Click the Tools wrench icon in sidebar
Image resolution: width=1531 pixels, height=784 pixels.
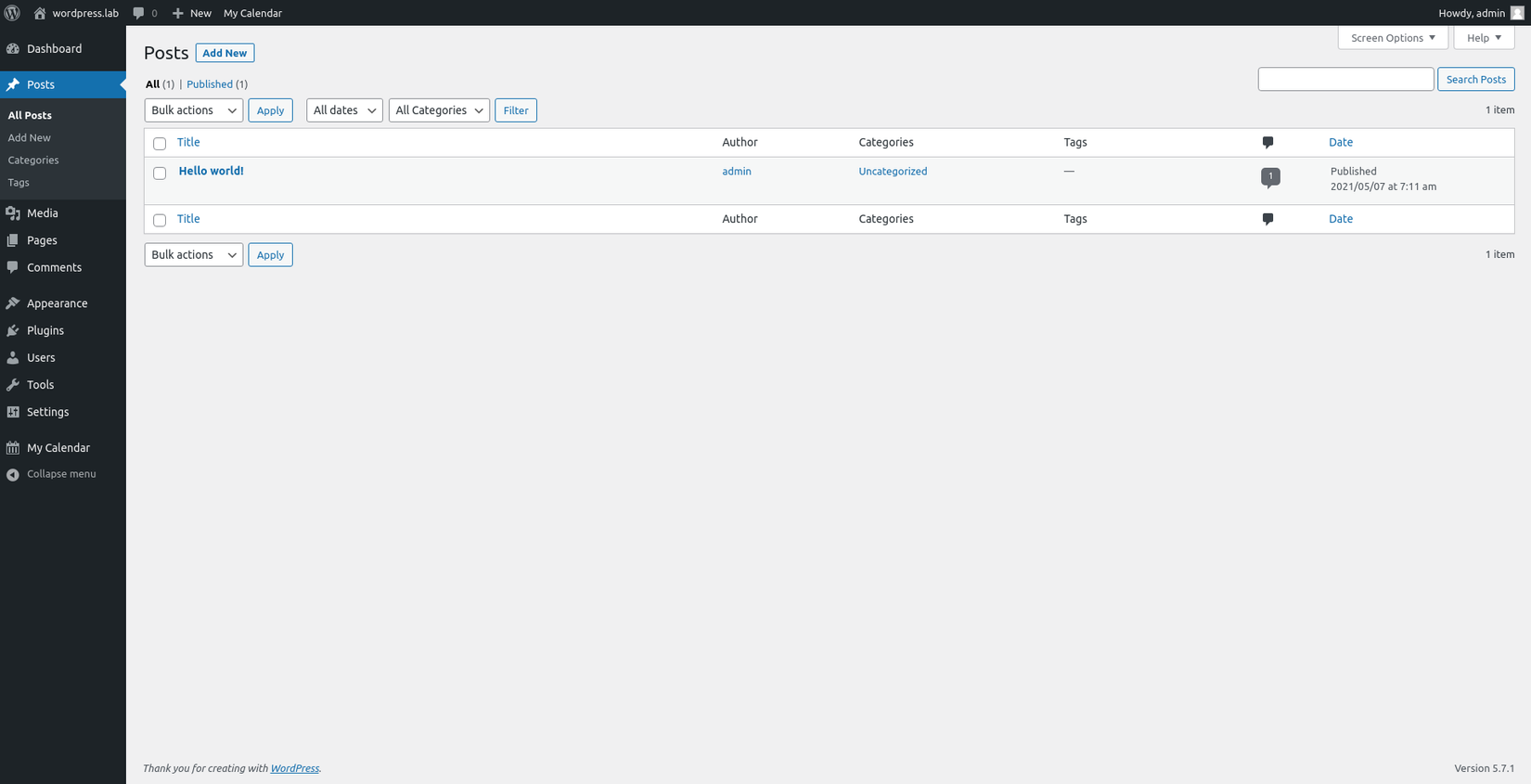click(13, 384)
